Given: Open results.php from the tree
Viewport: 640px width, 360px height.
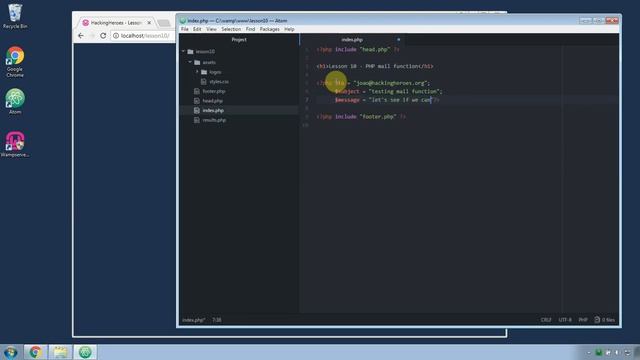Looking at the screenshot, I should point(214,120).
